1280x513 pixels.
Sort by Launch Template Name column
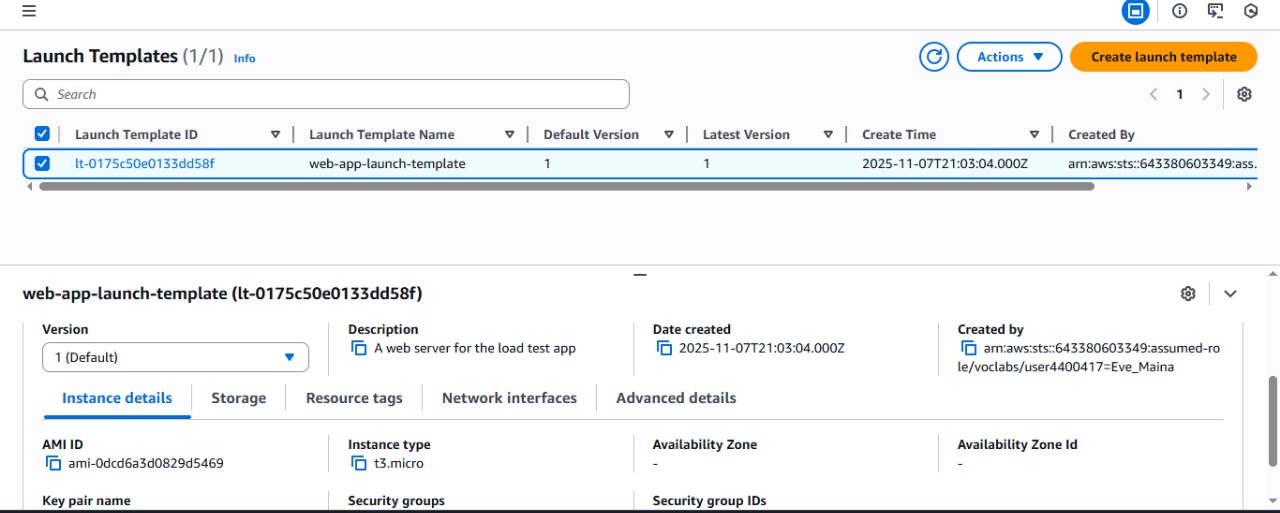[509, 134]
